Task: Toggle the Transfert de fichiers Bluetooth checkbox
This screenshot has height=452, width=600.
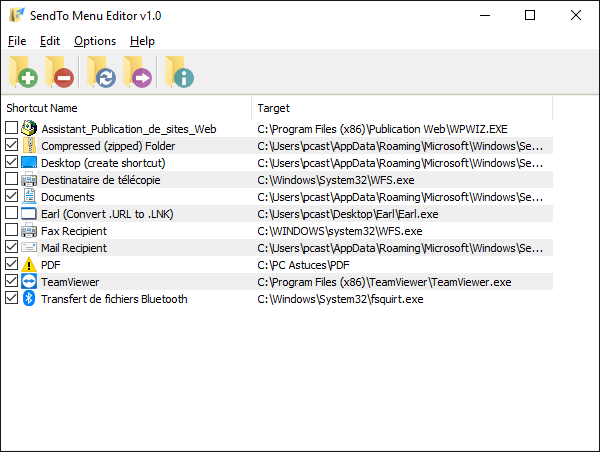Action: click(x=11, y=298)
